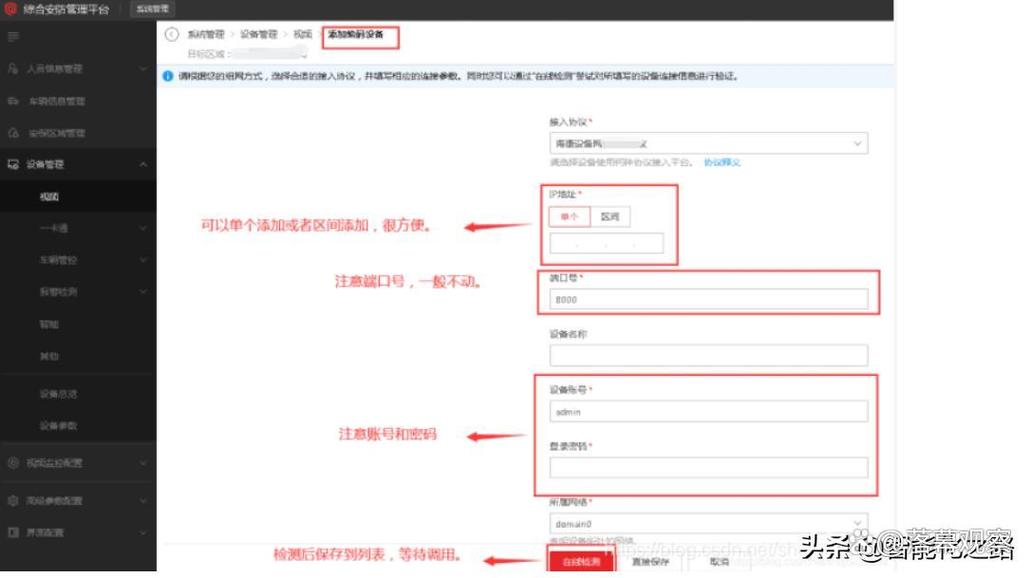Go to 设备管理 breadcrumb link

click(259, 34)
